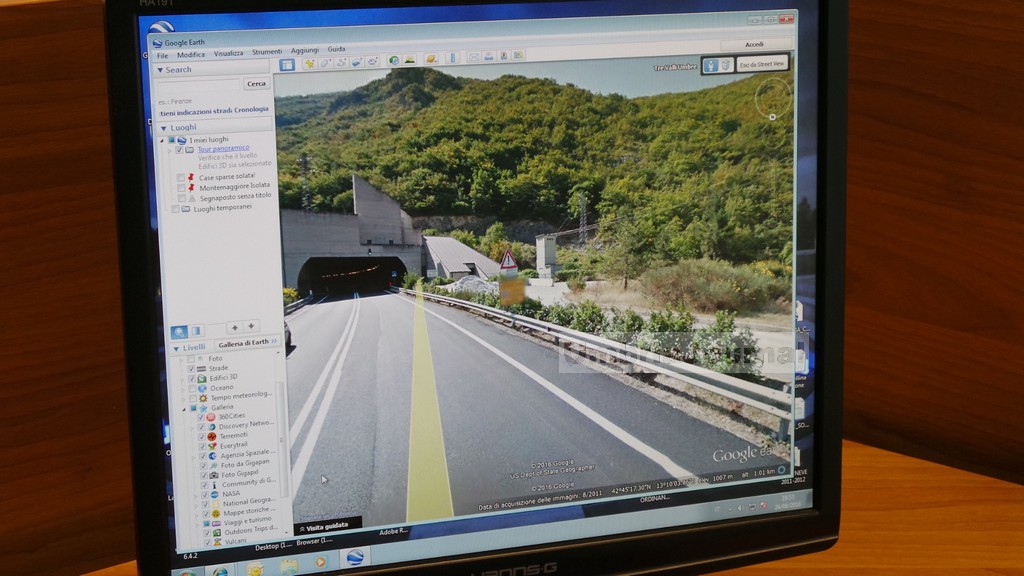Open the Visualizza menu
The image size is (1024, 576).
point(228,53)
